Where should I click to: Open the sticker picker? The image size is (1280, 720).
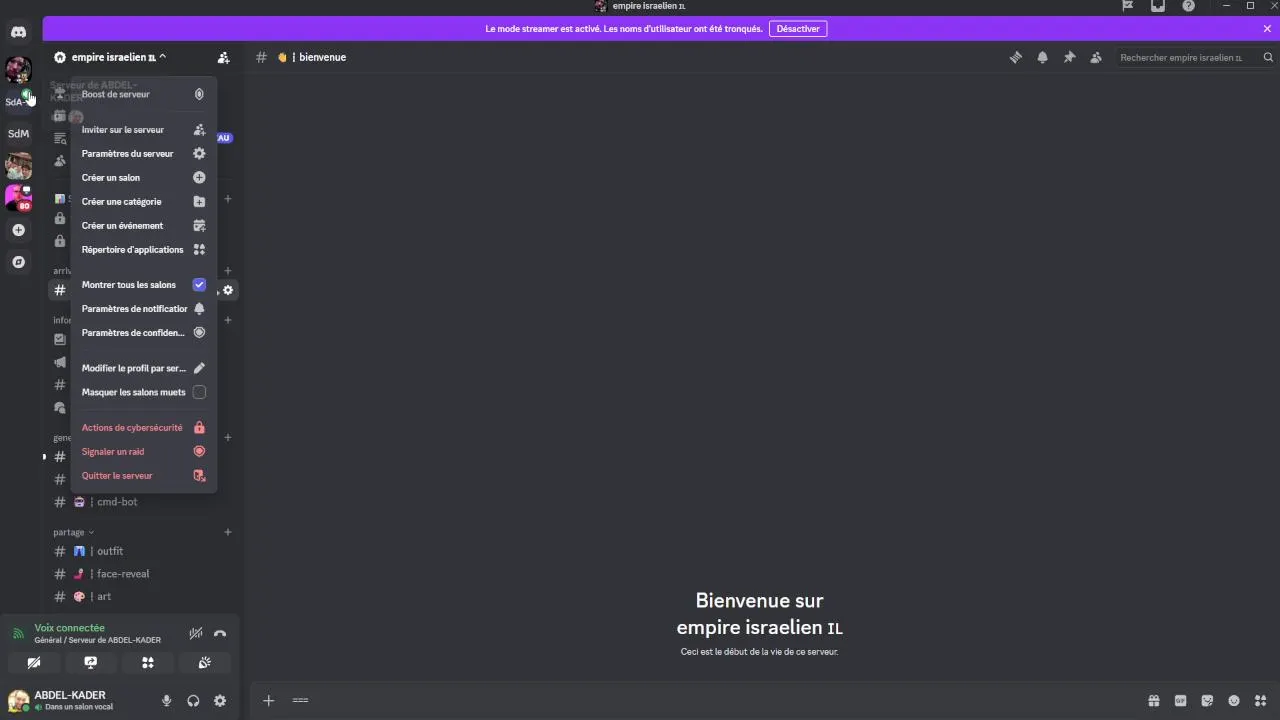tap(1207, 701)
